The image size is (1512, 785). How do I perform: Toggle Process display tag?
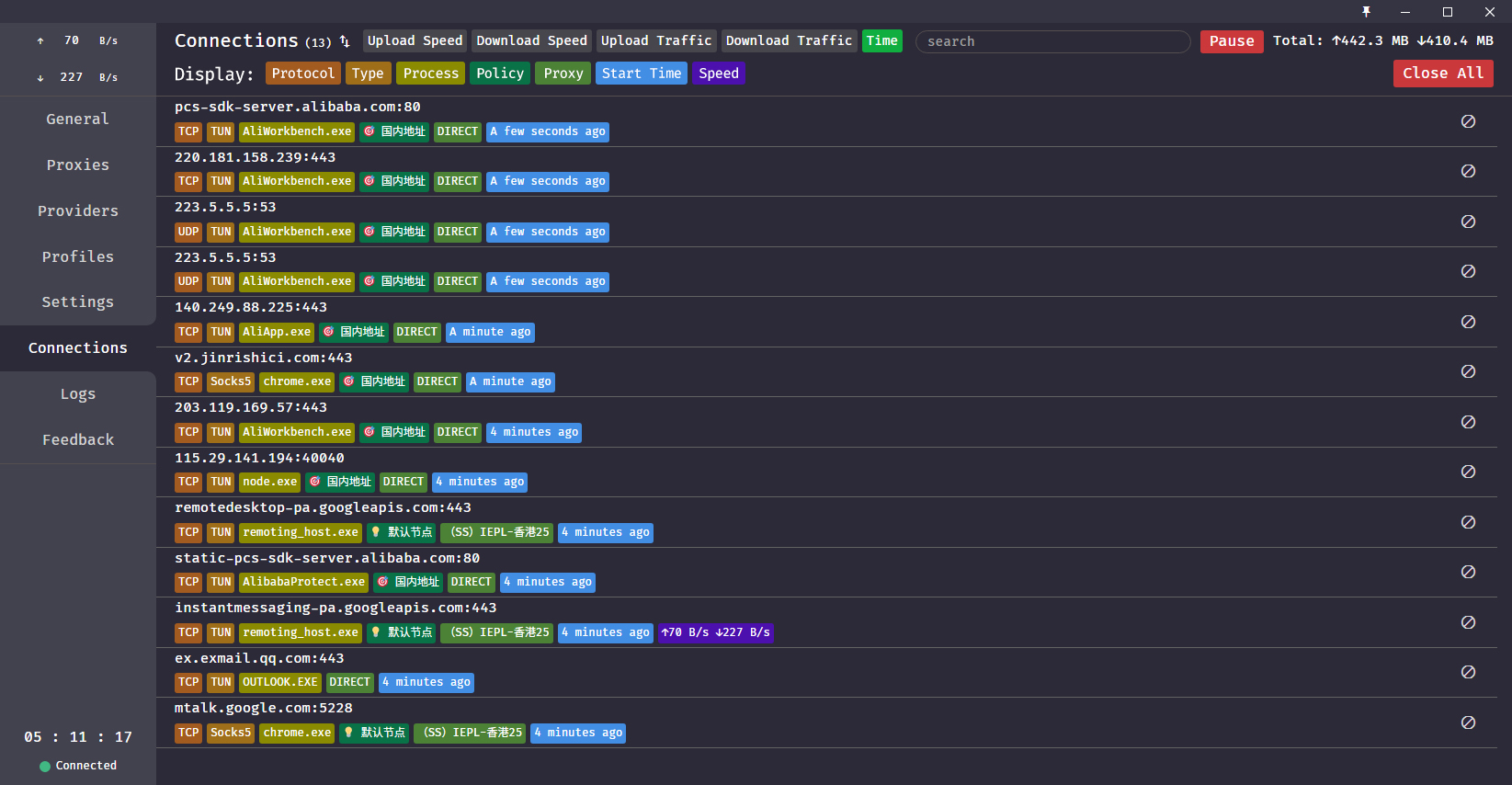pyautogui.click(x=431, y=74)
